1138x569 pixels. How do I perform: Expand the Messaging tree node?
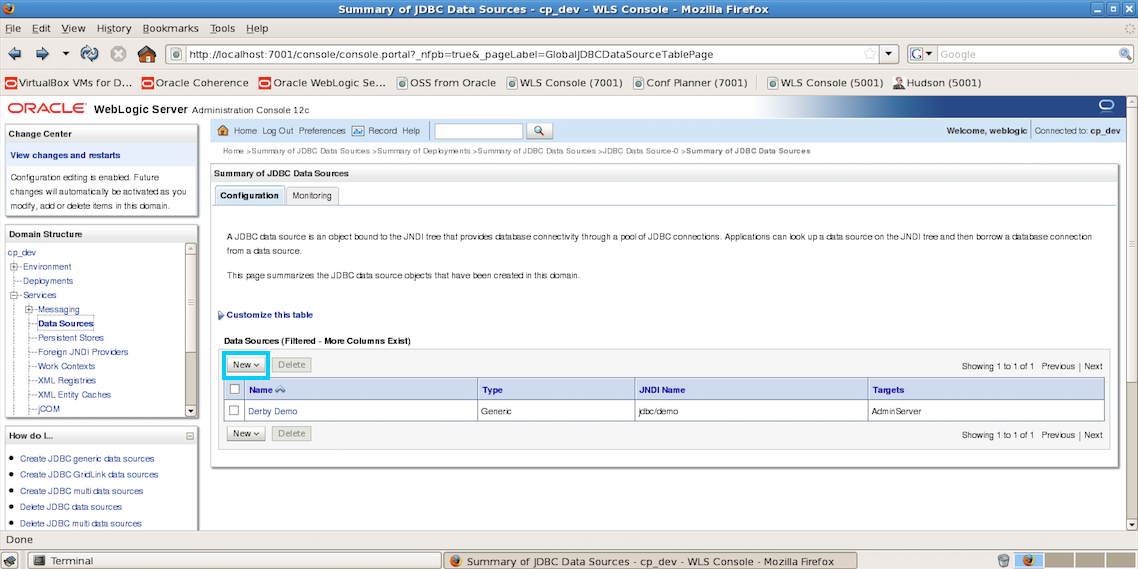coord(29,310)
